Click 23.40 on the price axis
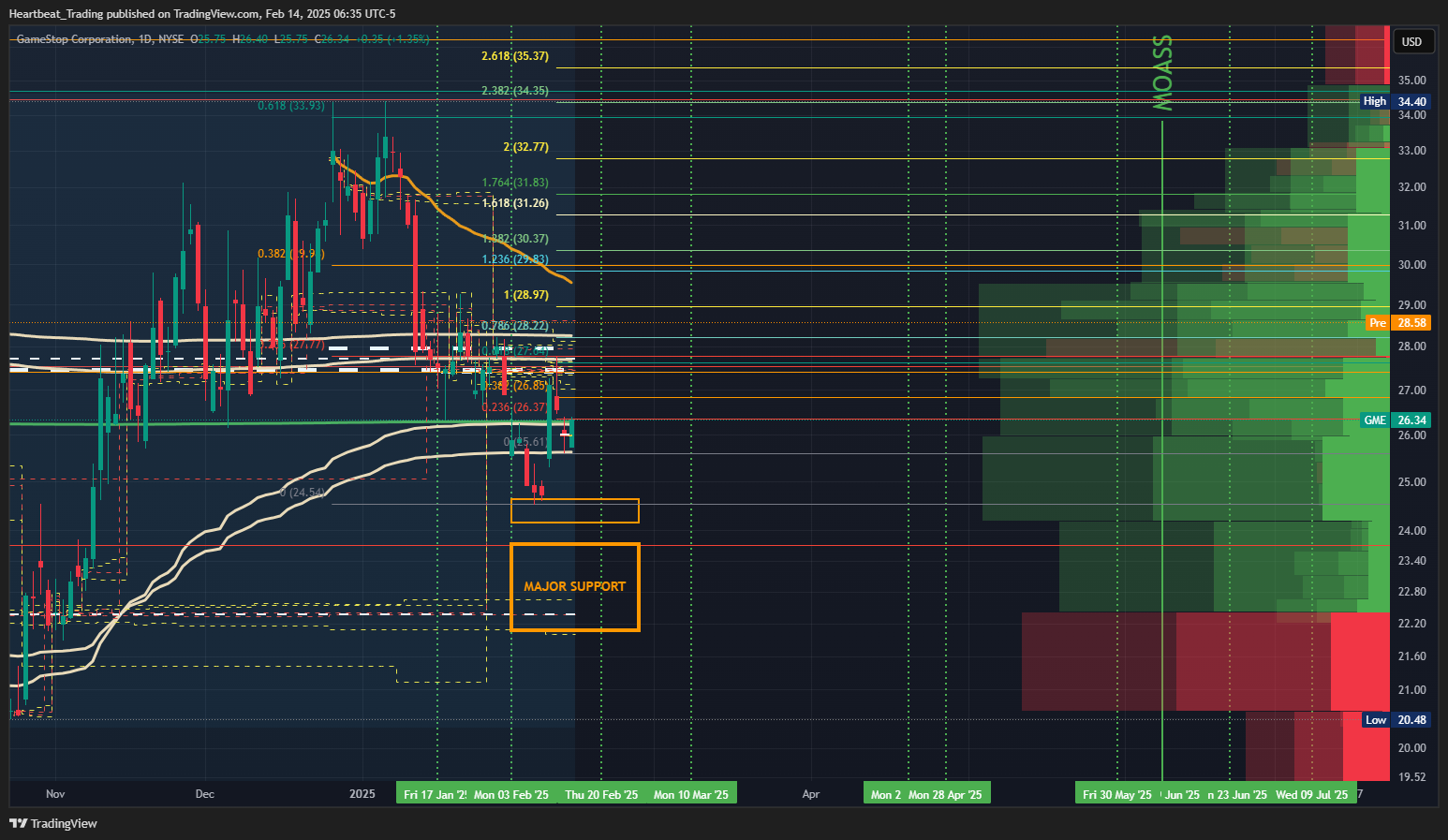The height and width of the screenshot is (840, 1448). [1411, 561]
